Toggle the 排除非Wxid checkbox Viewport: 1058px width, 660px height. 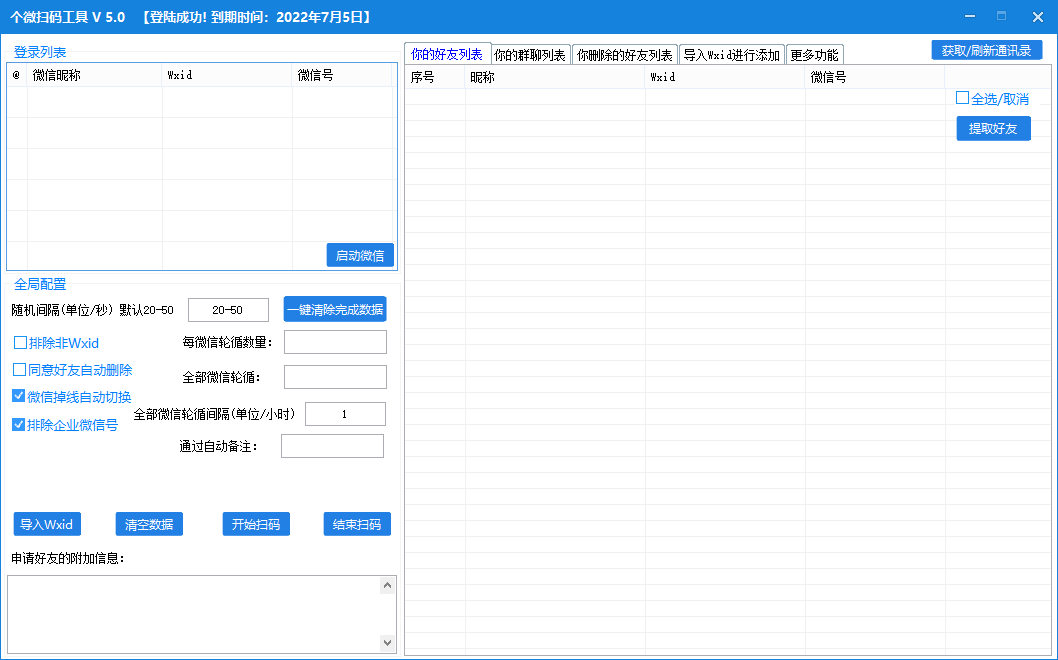(x=20, y=343)
